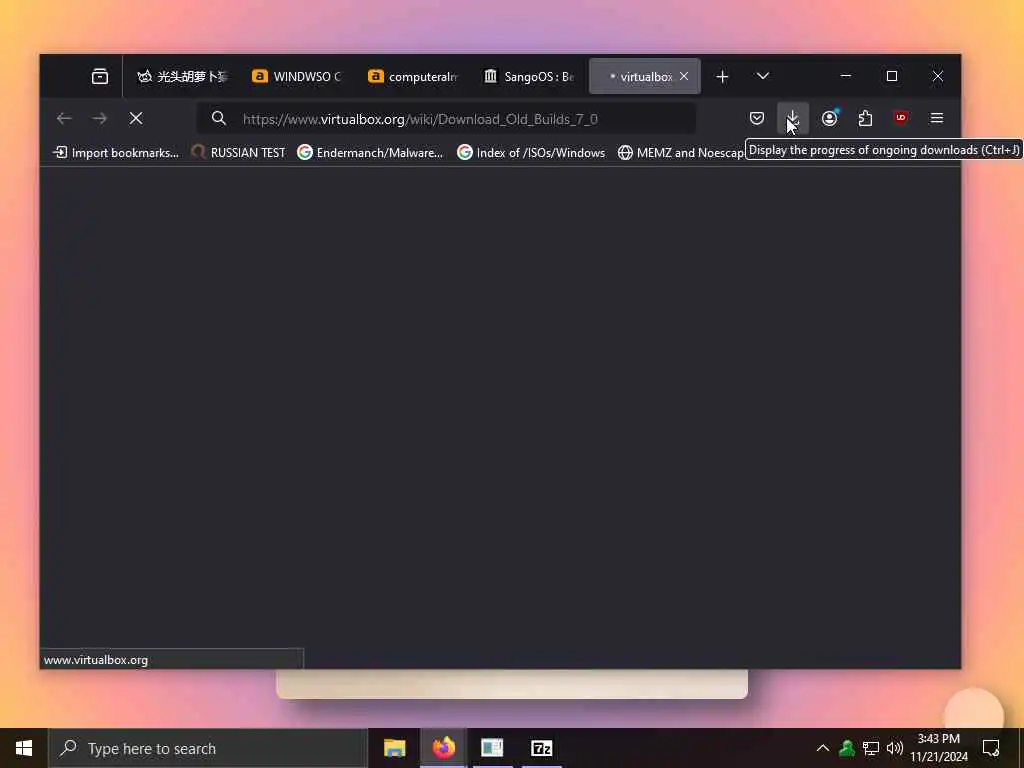The image size is (1024, 768).
Task: Click the Type here to search box
Action: (208, 748)
